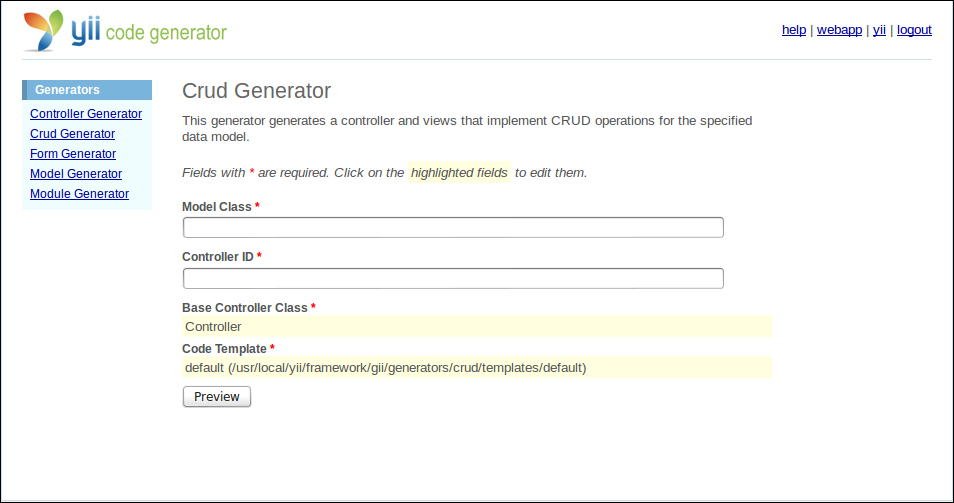Choose Model Generator in sidebar
The width and height of the screenshot is (954, 503).
(x=76, y=174)
